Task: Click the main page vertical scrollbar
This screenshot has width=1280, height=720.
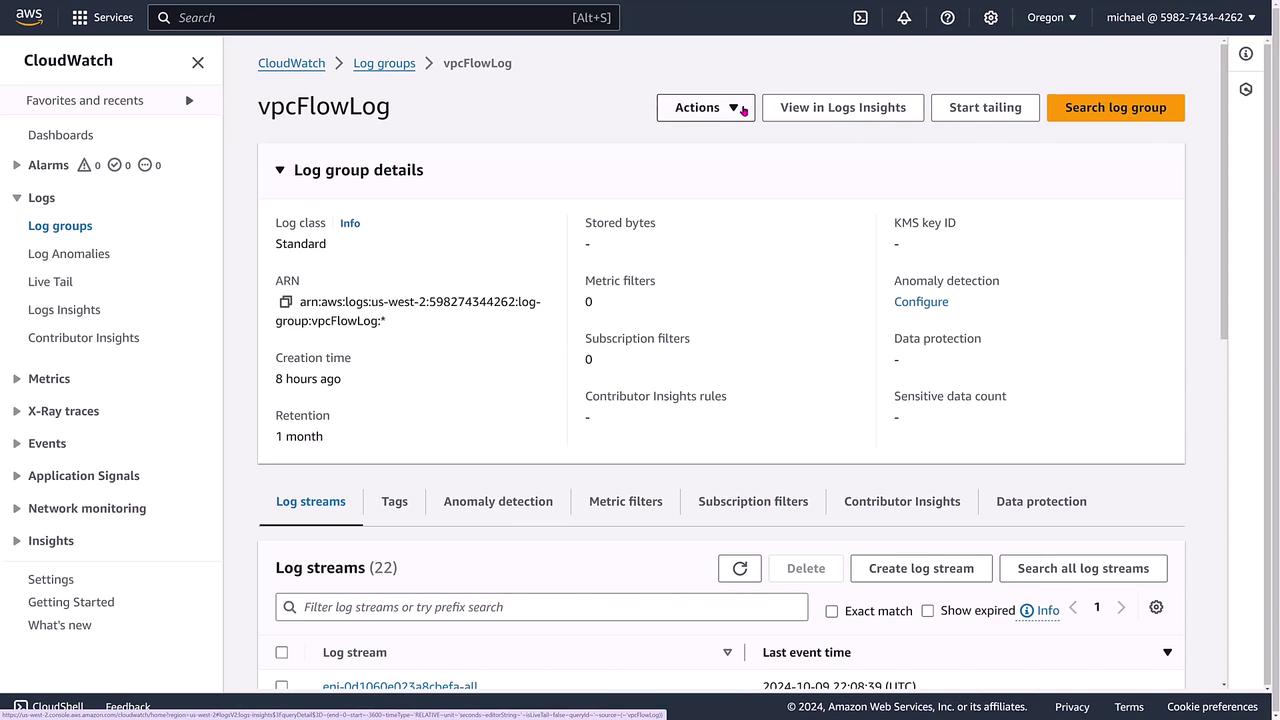Action: click(x=1224, y=190)
